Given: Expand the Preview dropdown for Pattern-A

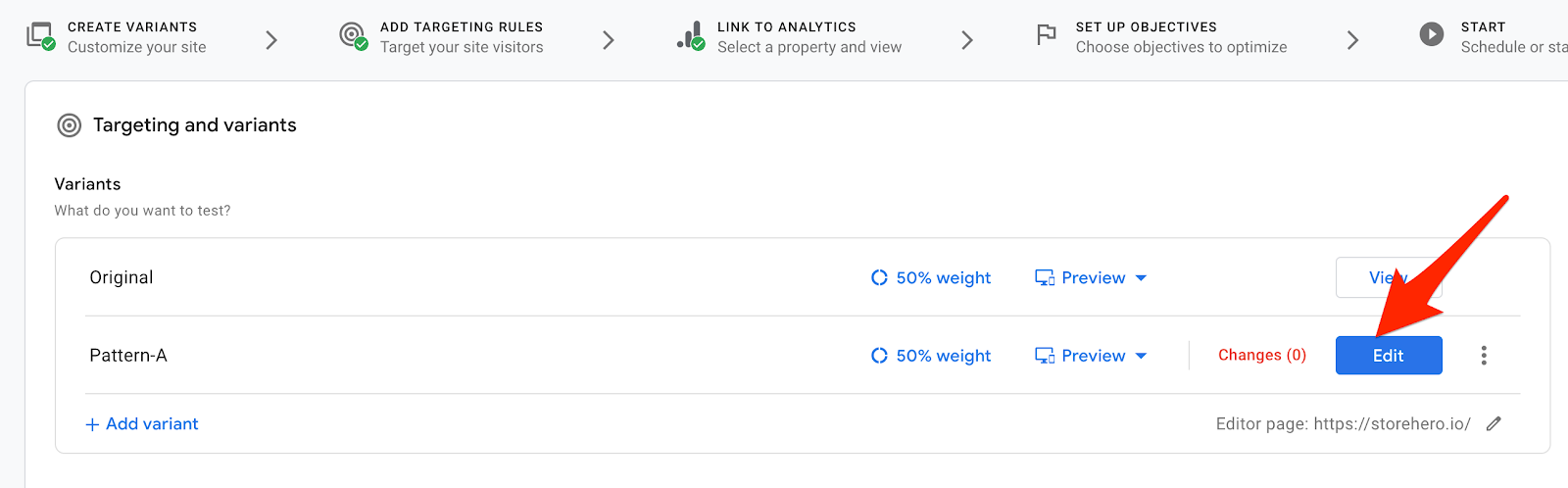Looking at the screenshot, I should click(1091, 355).
